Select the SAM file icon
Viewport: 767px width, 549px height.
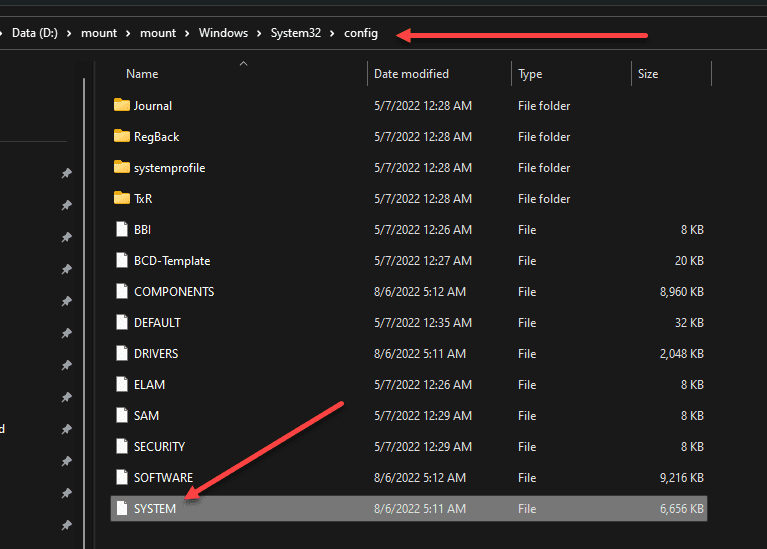(x=121, y=415)
